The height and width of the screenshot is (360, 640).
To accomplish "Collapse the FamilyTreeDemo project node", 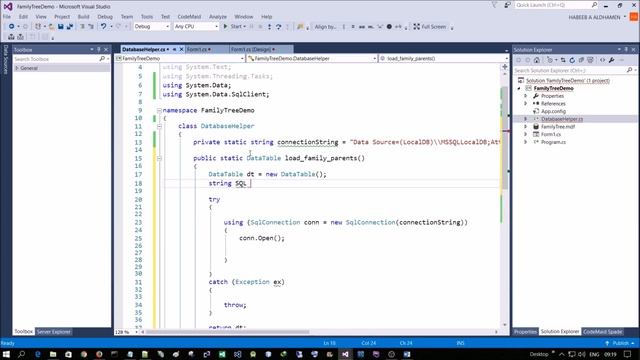I will (519, 88).
